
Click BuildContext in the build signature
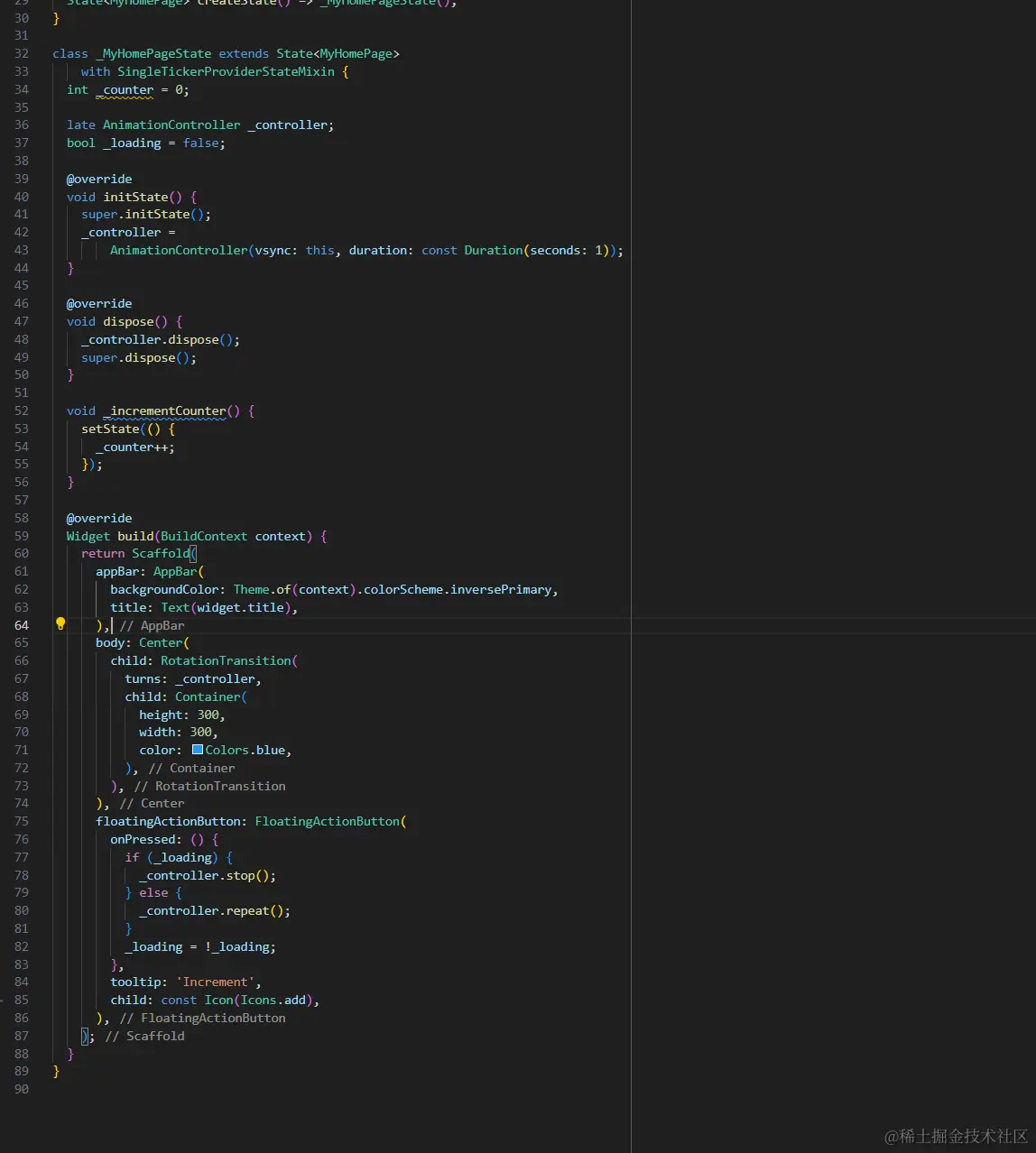(x=204, y=536)
